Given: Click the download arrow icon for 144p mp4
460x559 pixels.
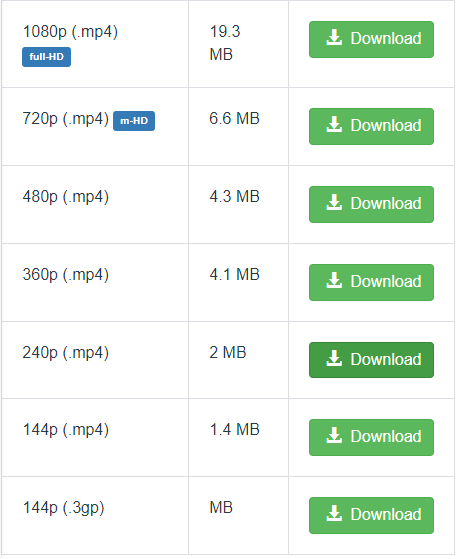Looking at the screenshot, I should pos(334,436).
